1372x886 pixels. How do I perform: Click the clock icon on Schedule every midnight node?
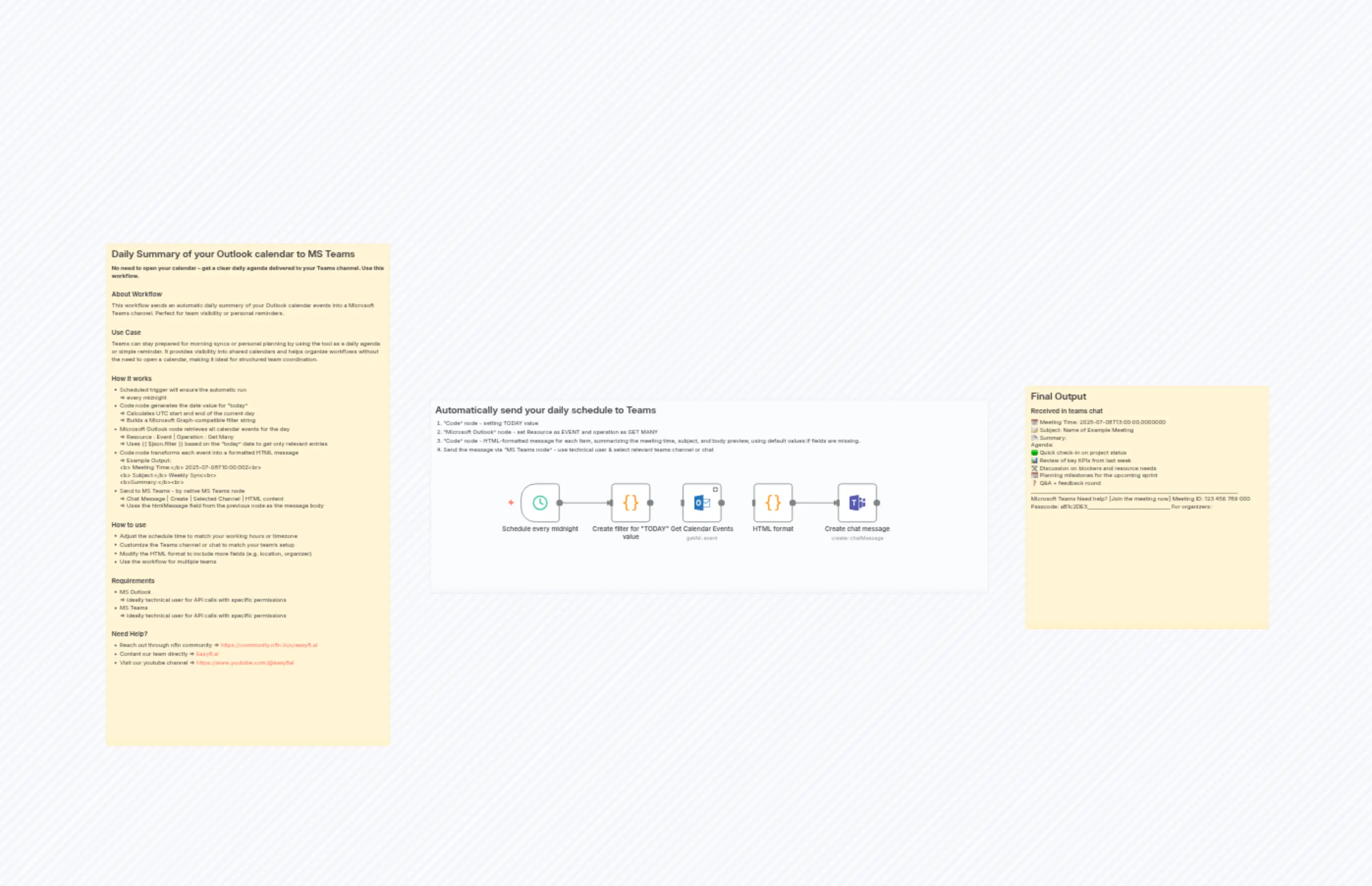pyautogui.click(x=540, y=502)
